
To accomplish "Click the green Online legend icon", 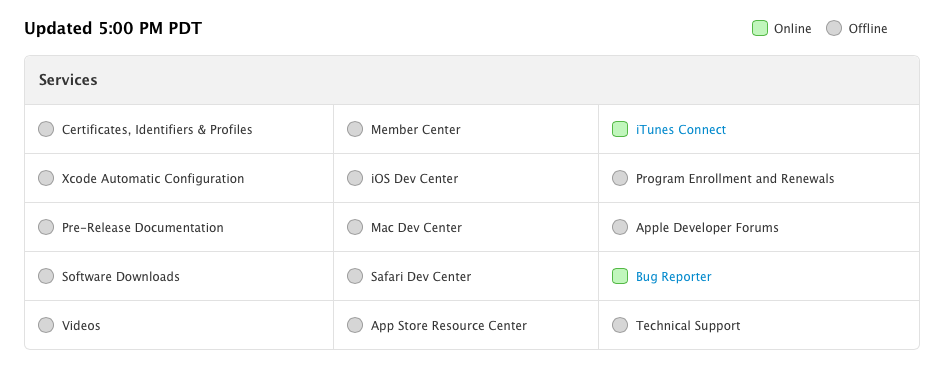I will click(760, 28).
